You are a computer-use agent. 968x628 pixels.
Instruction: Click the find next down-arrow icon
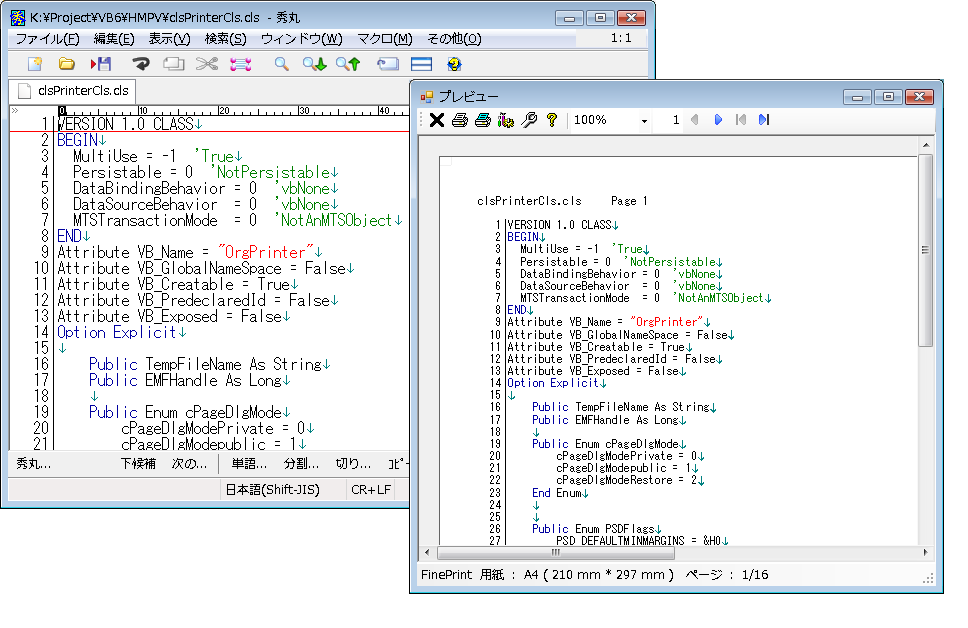pos(315,64)
